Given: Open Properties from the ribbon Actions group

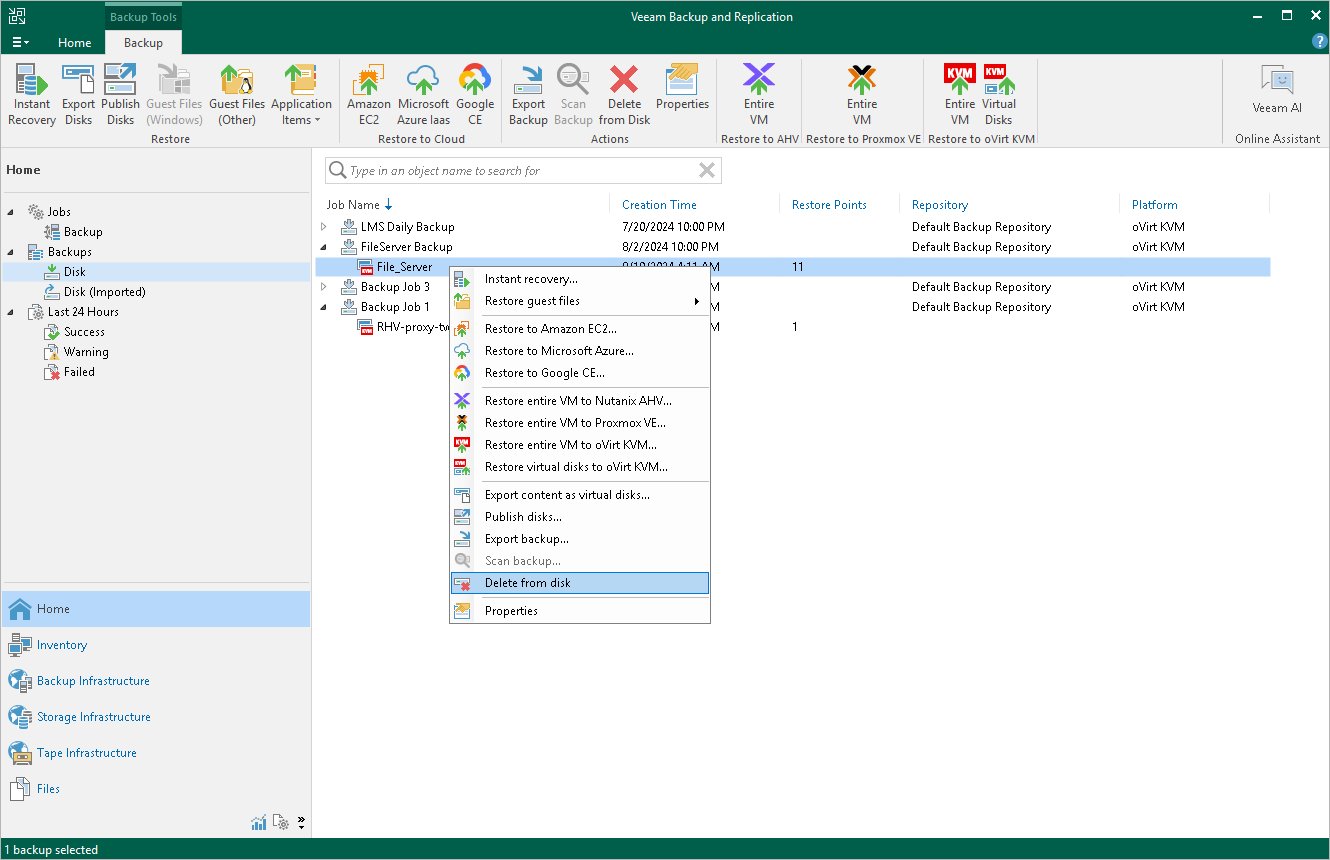Looking at the screenshot, I should 682,88.
